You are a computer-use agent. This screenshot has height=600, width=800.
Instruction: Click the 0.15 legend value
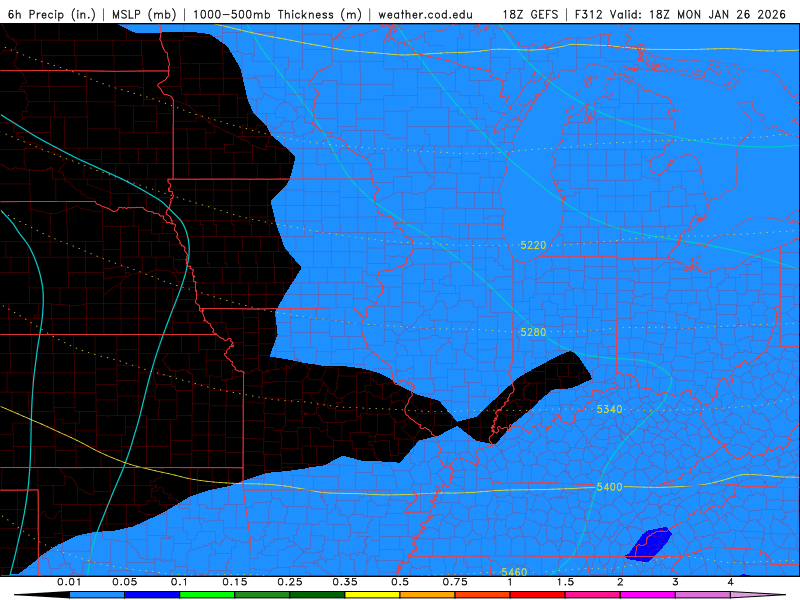pyautogui.click(x=235, y=582)
